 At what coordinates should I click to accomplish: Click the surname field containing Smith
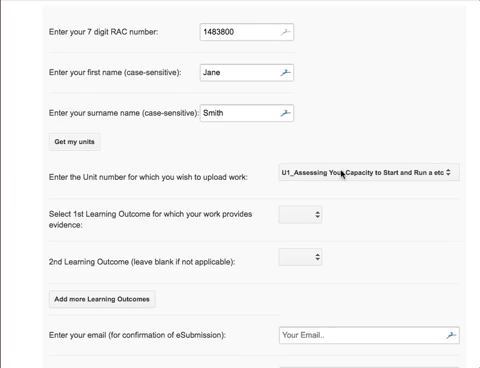coord(247,113)
